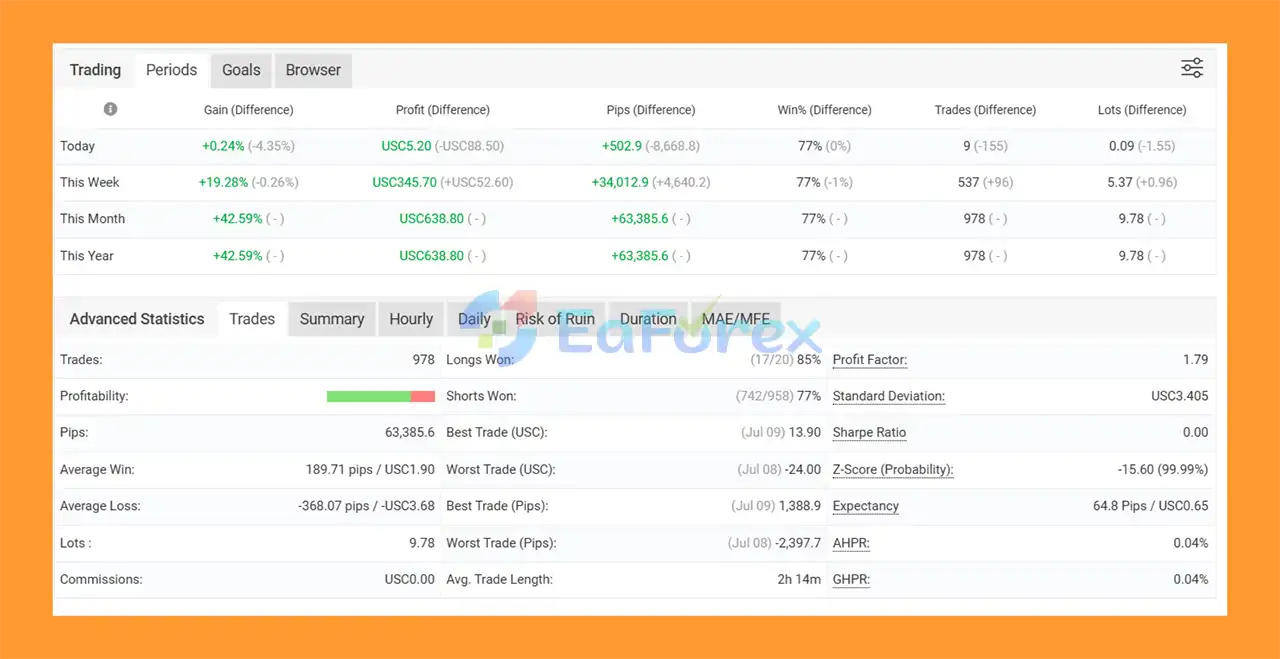The image size is (1280, 659).
Task: Click the info circle icon in the Periods table
Action: coord(110,109)
